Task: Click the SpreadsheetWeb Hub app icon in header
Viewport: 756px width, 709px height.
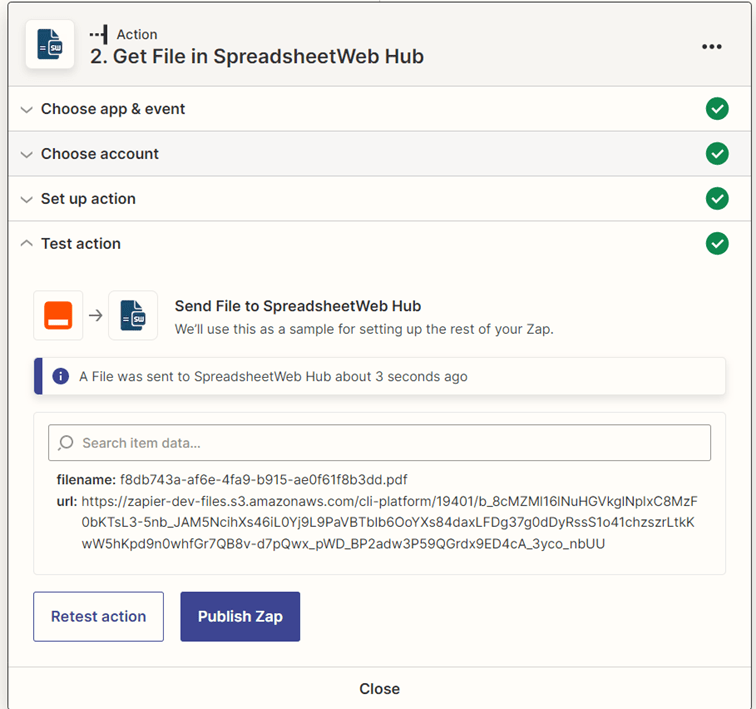Action: tap(50, 44)
